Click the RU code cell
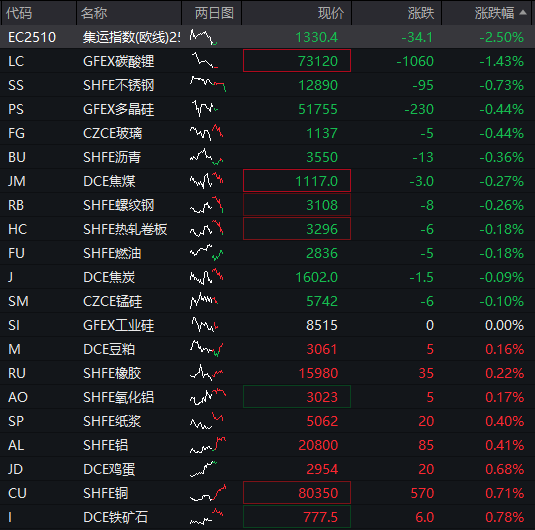535x530 pixels. pos(17,373)
